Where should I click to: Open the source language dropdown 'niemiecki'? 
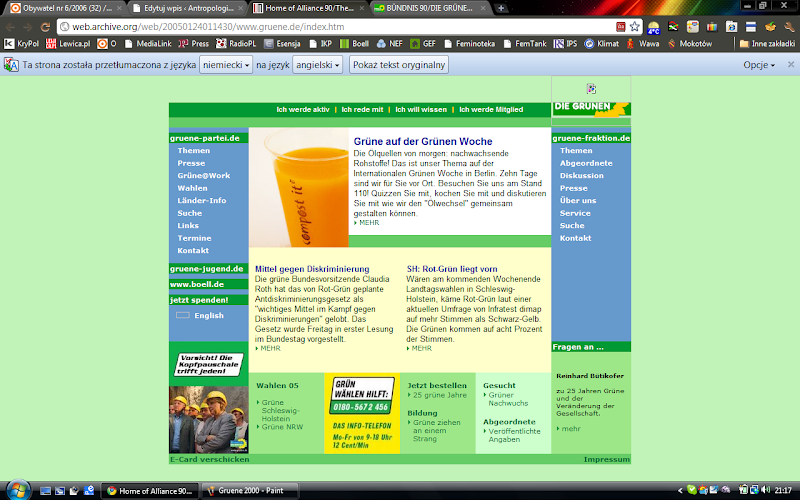(x=226, y=65)
